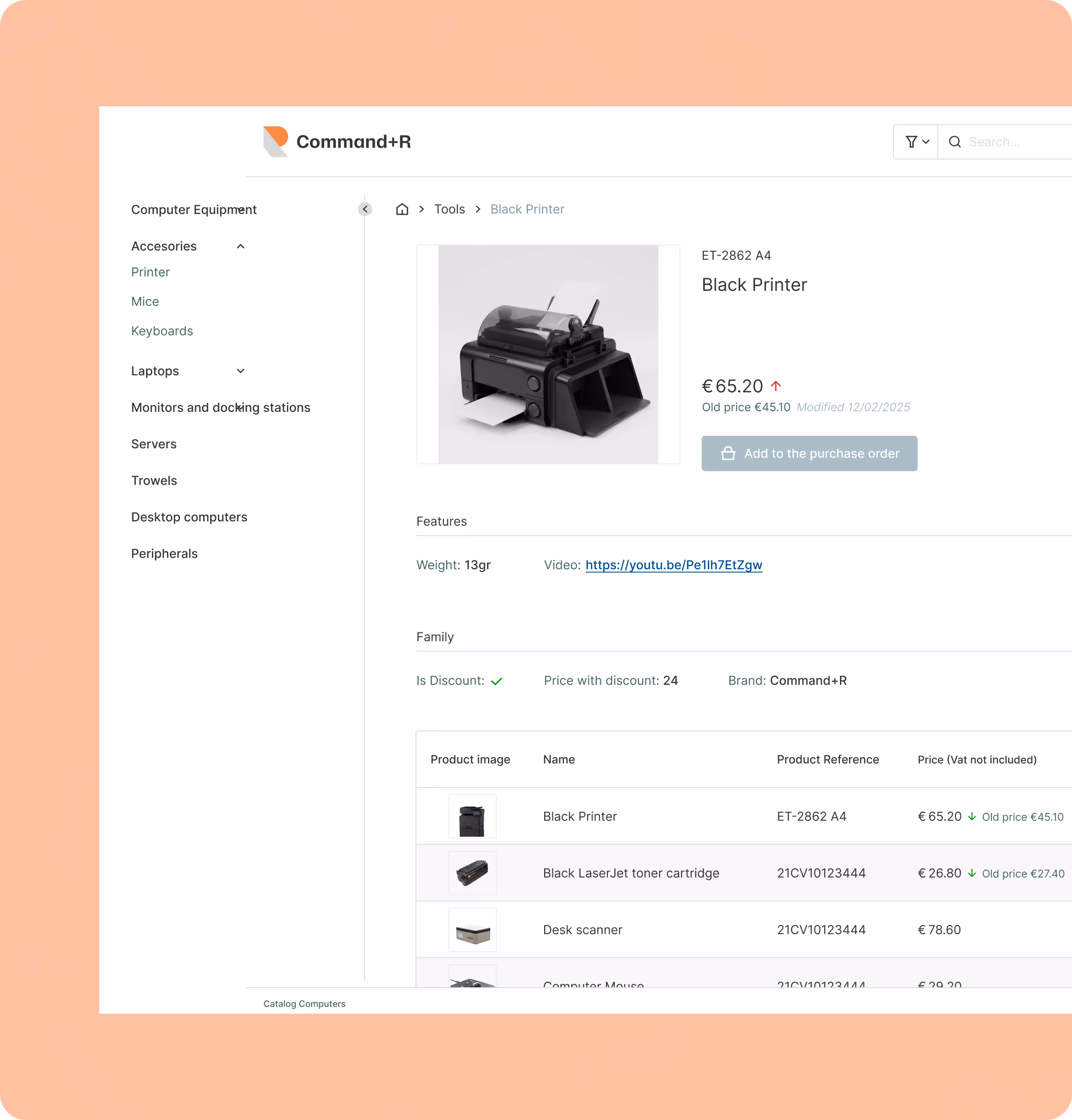Open the filter funnel dropdown
1072x1120 pixels.
pos(916,142)
